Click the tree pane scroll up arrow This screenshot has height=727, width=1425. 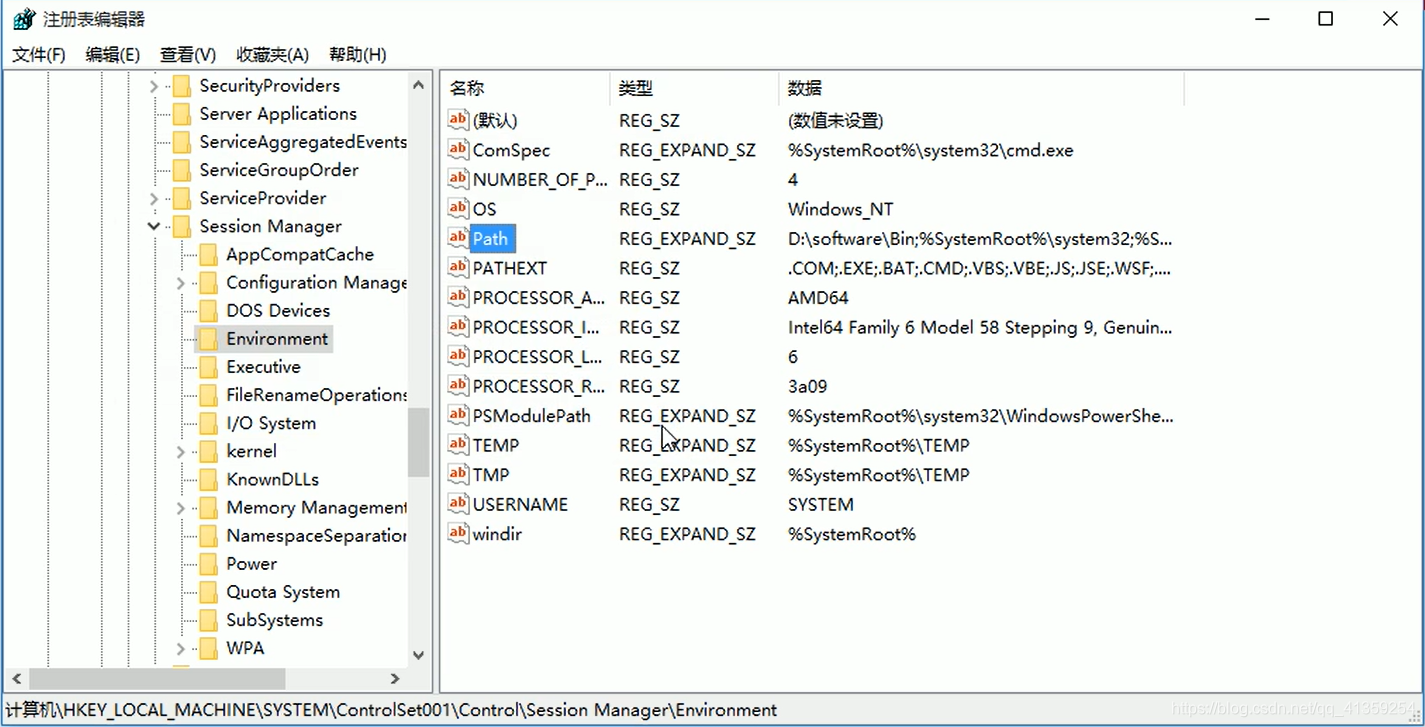point(419,85)
